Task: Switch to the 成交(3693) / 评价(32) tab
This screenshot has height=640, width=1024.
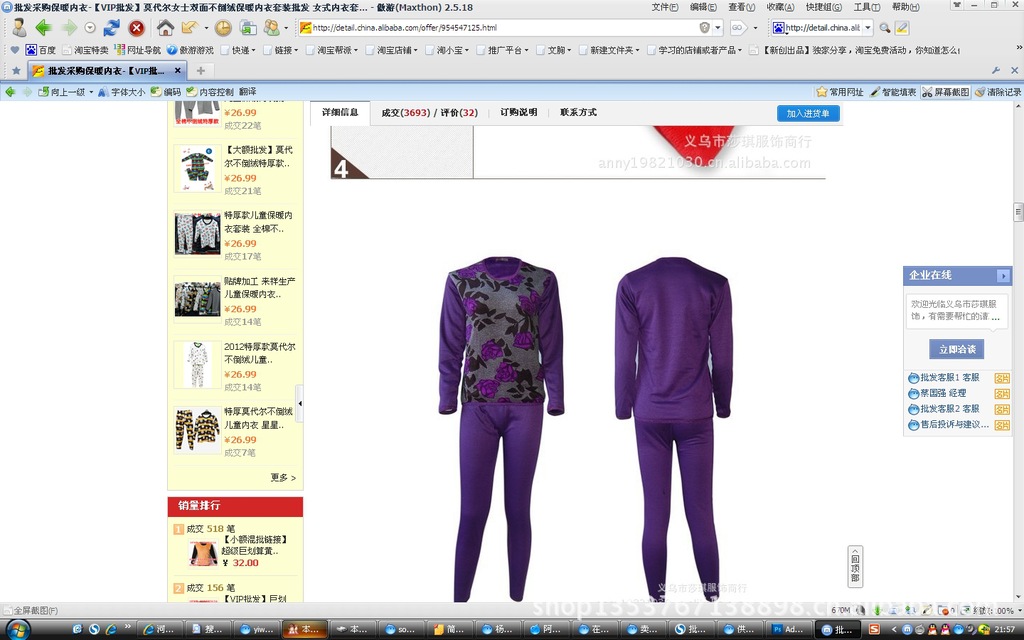Action: [x=430, y=113]
